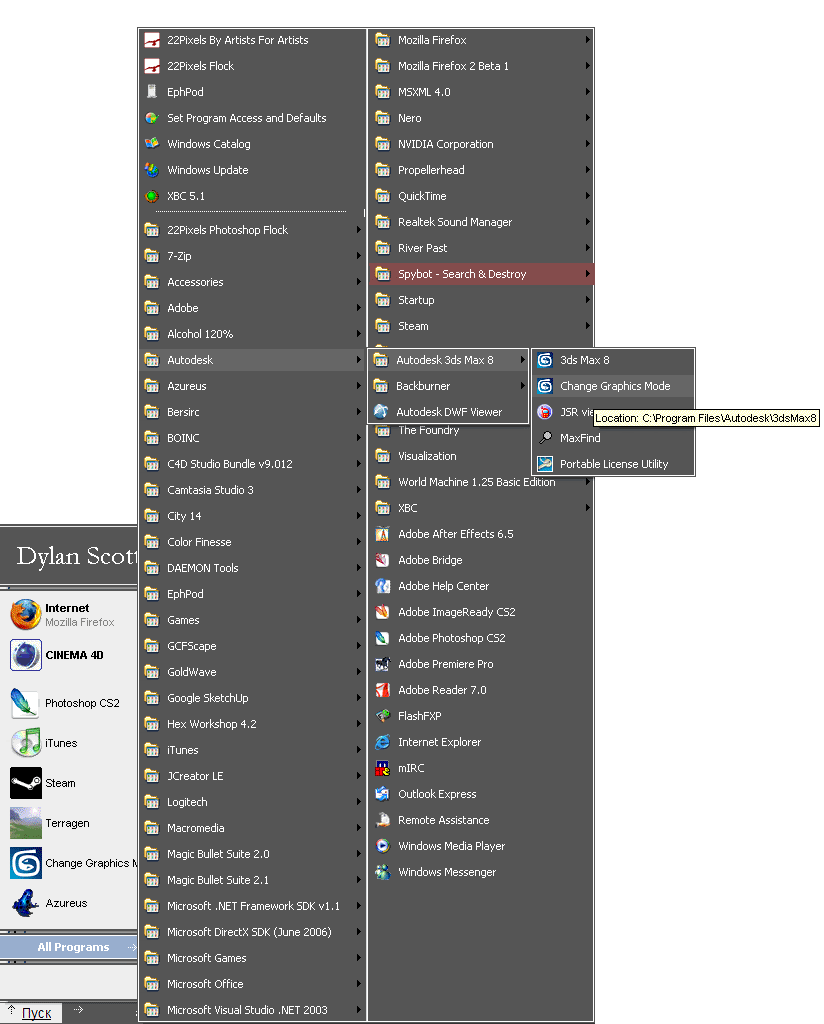824x1024 pixels.
Task: Open the DAEMON Tools folder entry
Action: pyautogui.click(x=253, y=568)
